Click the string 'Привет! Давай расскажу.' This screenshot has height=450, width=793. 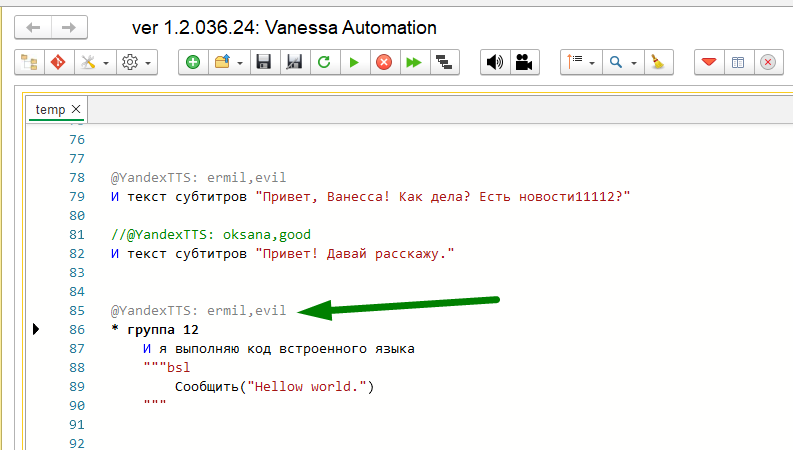355,253
